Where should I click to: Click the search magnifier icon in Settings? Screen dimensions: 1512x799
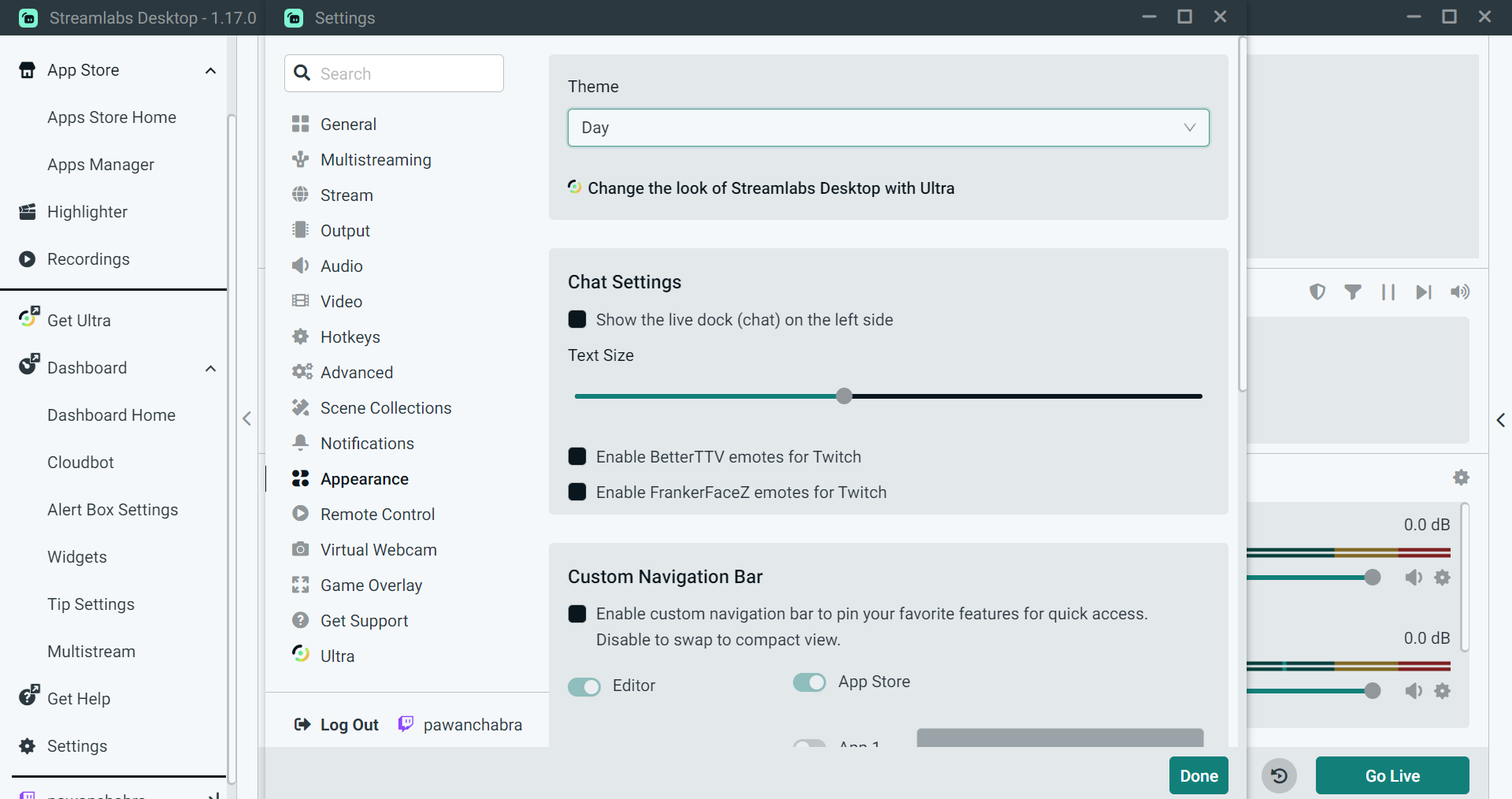pyautogui.click(x=302, y=73)
